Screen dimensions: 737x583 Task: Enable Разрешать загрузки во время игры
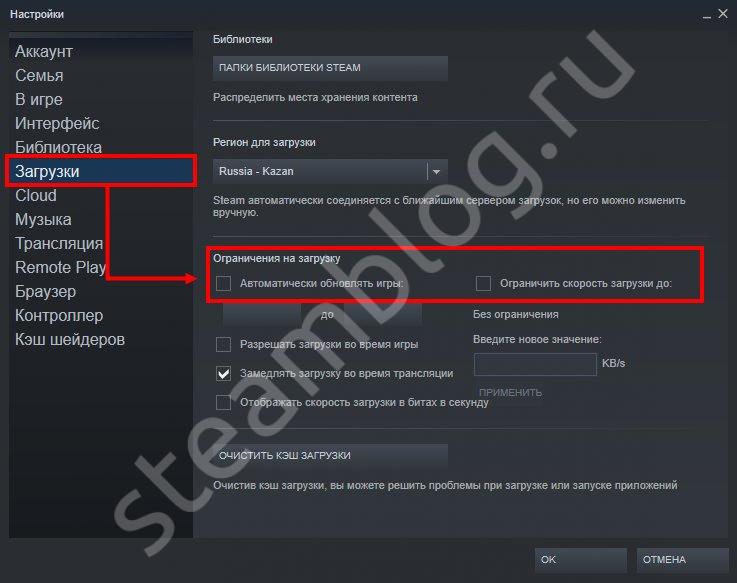point(223,344)
